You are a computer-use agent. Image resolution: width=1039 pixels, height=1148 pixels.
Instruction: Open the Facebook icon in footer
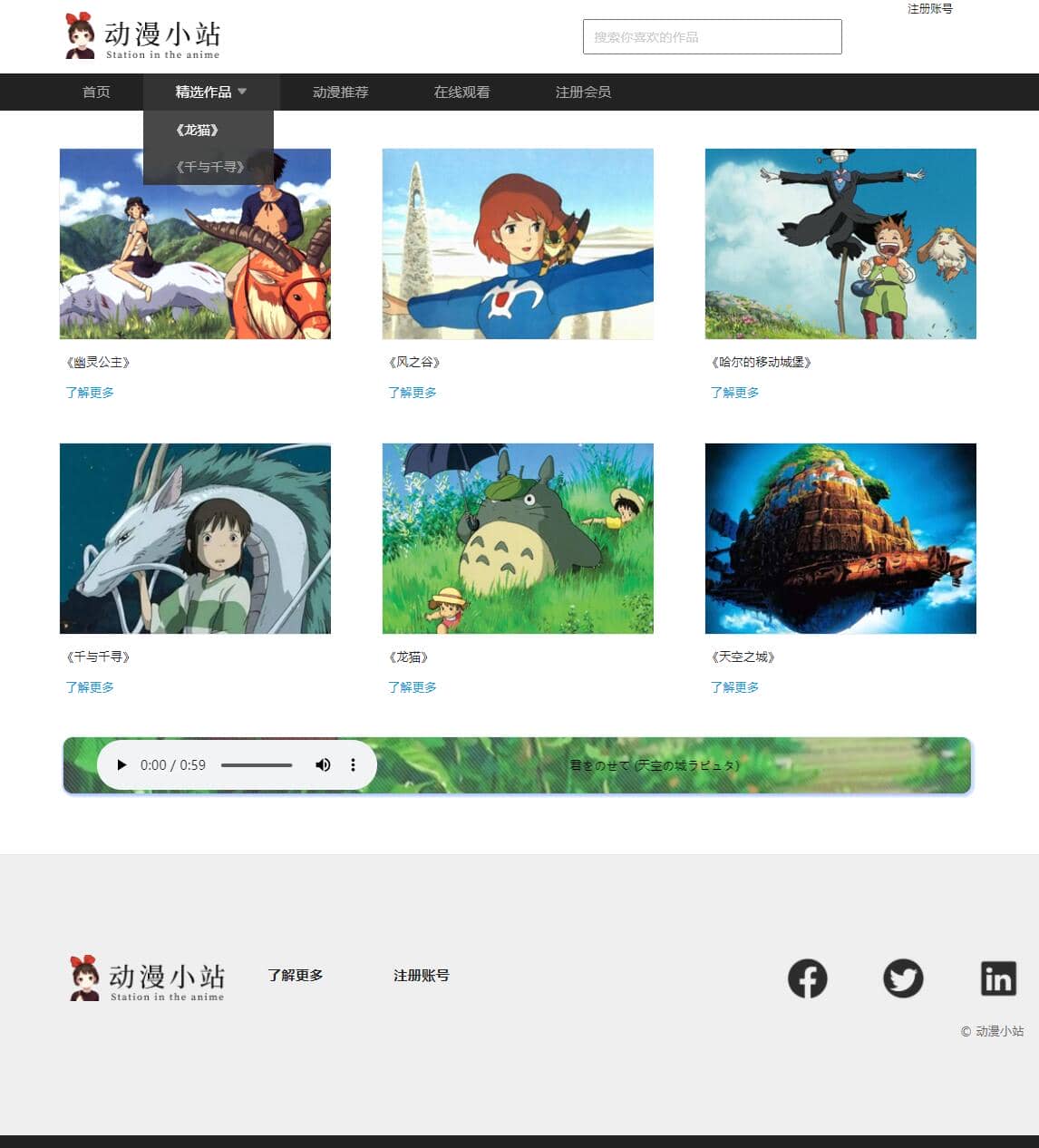click(x=807, y=978)
